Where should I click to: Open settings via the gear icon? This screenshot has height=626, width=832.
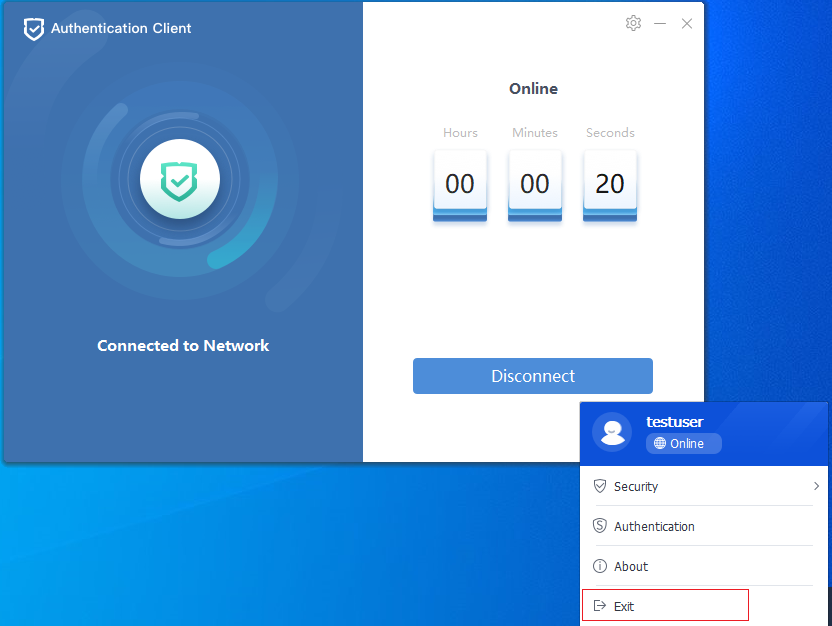pyautogui.click(x=633, y=23)
